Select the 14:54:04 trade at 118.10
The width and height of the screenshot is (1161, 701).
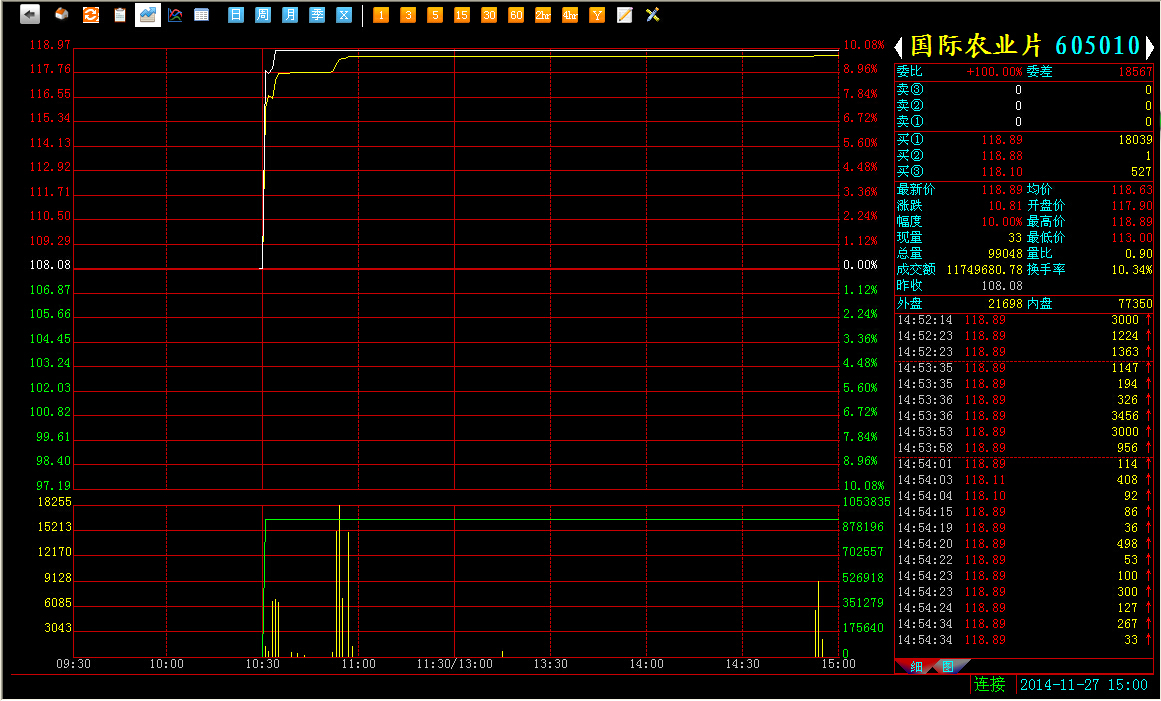(x=1024, y=496)
